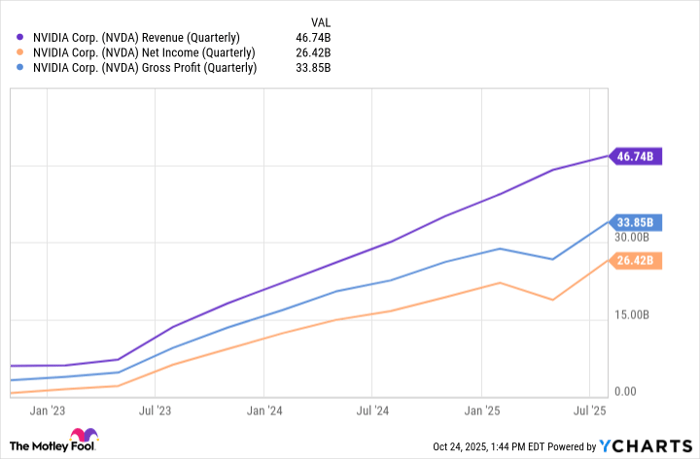Click the purple Revenue legend dot
The width and height of the screenshot is (700, 459).
point(20,37)
